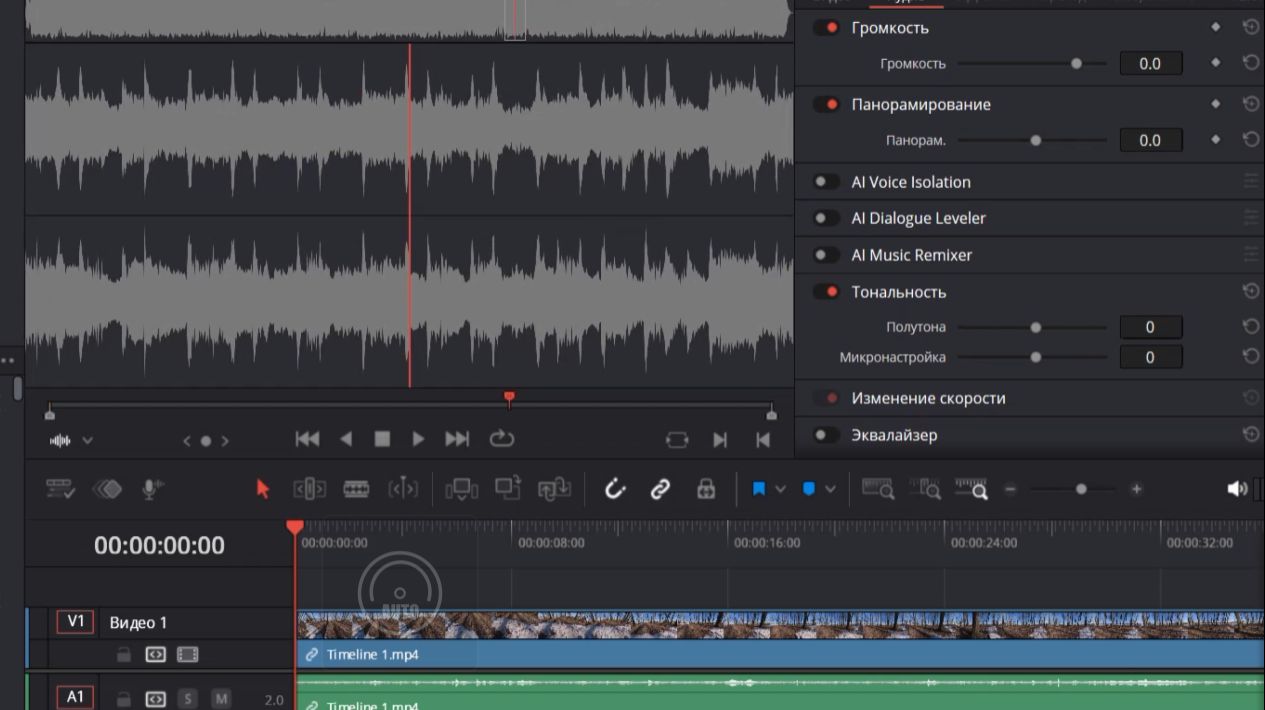Click the full extent zoom icon
1265x710 pixels.
point(878,489)
